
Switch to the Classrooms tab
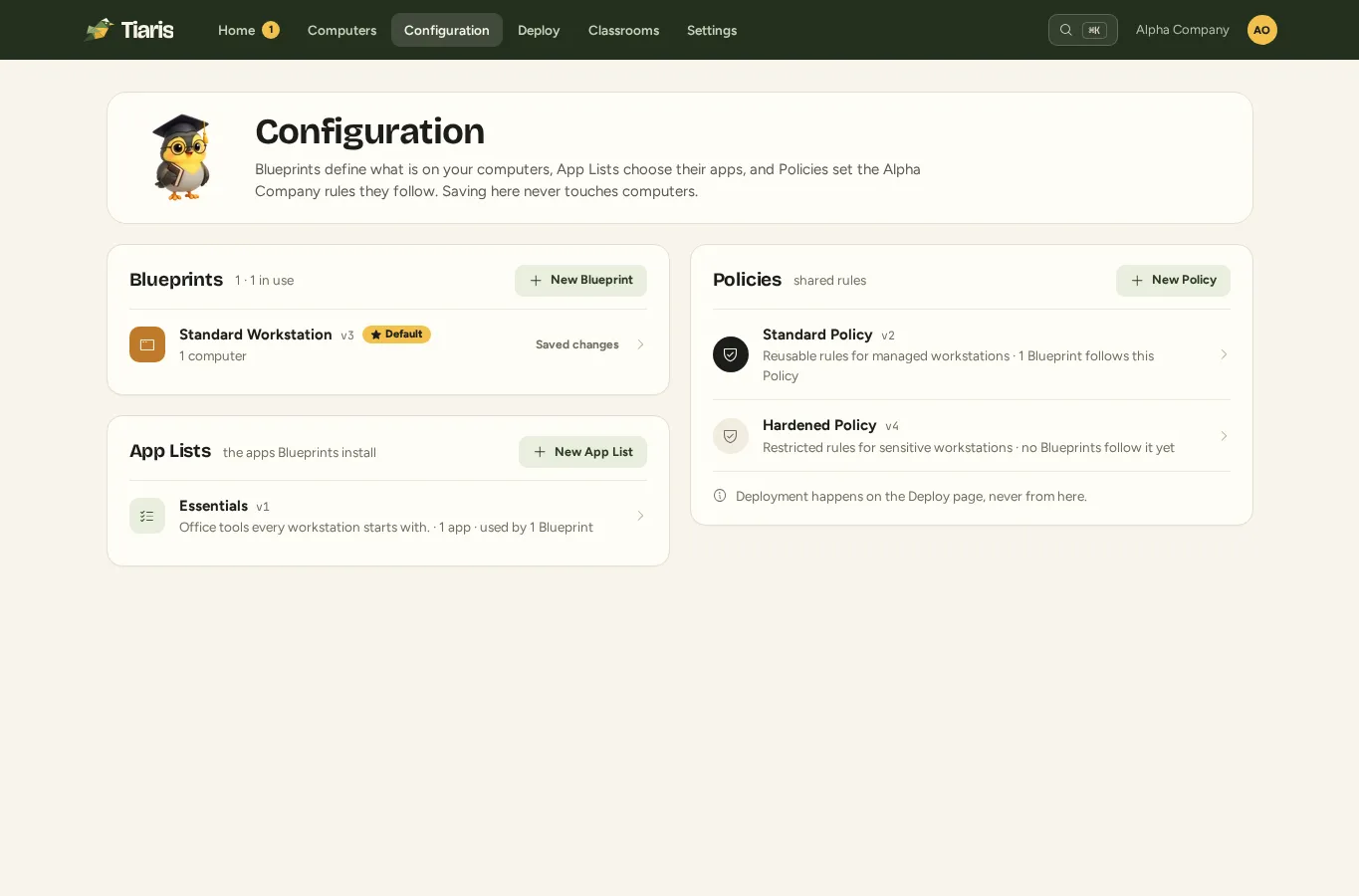[623, 30]
